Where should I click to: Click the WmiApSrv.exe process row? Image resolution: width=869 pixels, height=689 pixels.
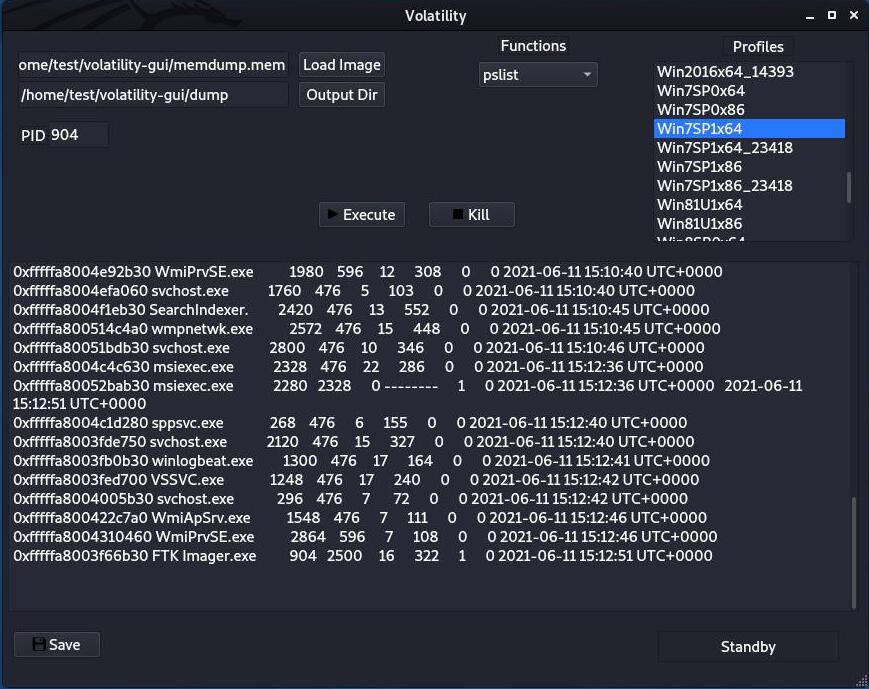tap(360, 518)
